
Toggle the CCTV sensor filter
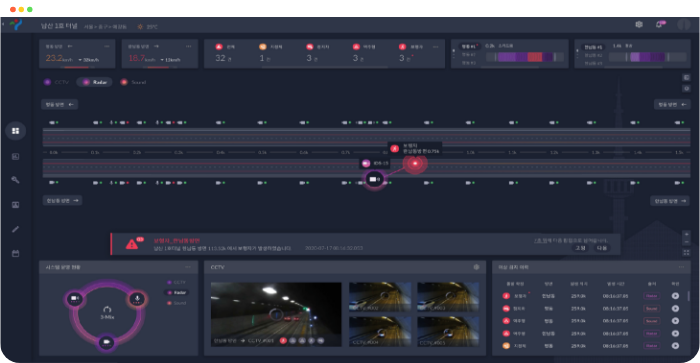(56, 82)
